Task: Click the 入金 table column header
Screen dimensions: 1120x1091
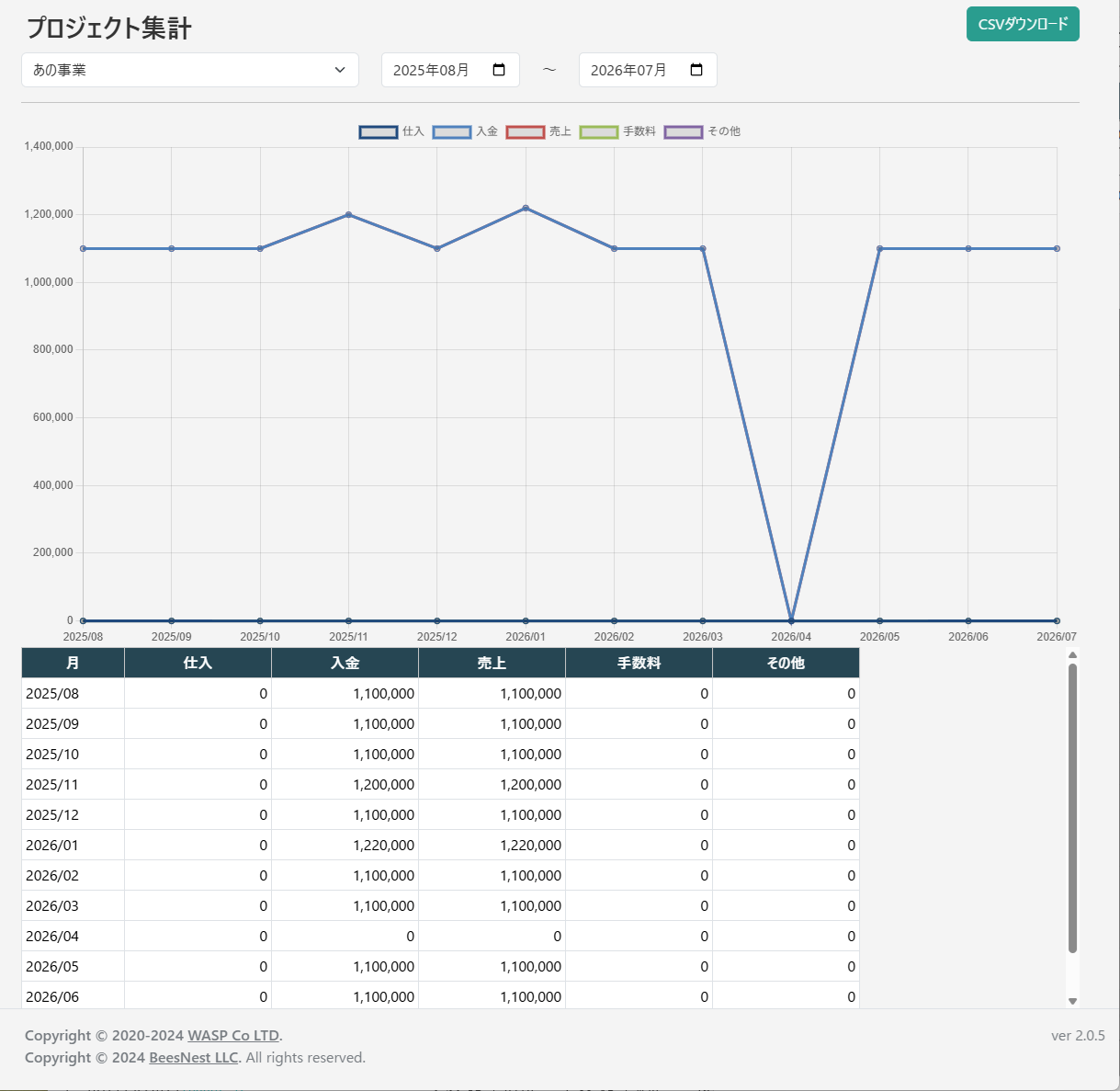Action: (x=345, y=663)
